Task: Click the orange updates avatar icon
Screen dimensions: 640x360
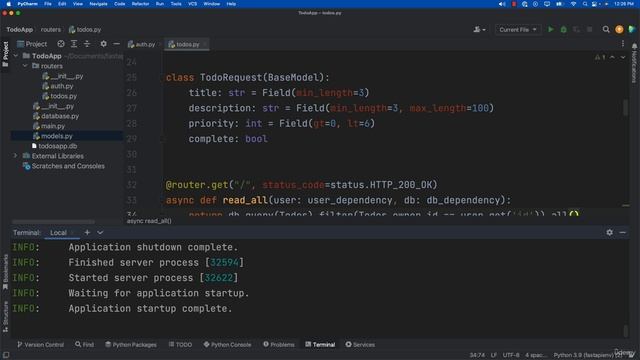Action: [x=619, y=29]
